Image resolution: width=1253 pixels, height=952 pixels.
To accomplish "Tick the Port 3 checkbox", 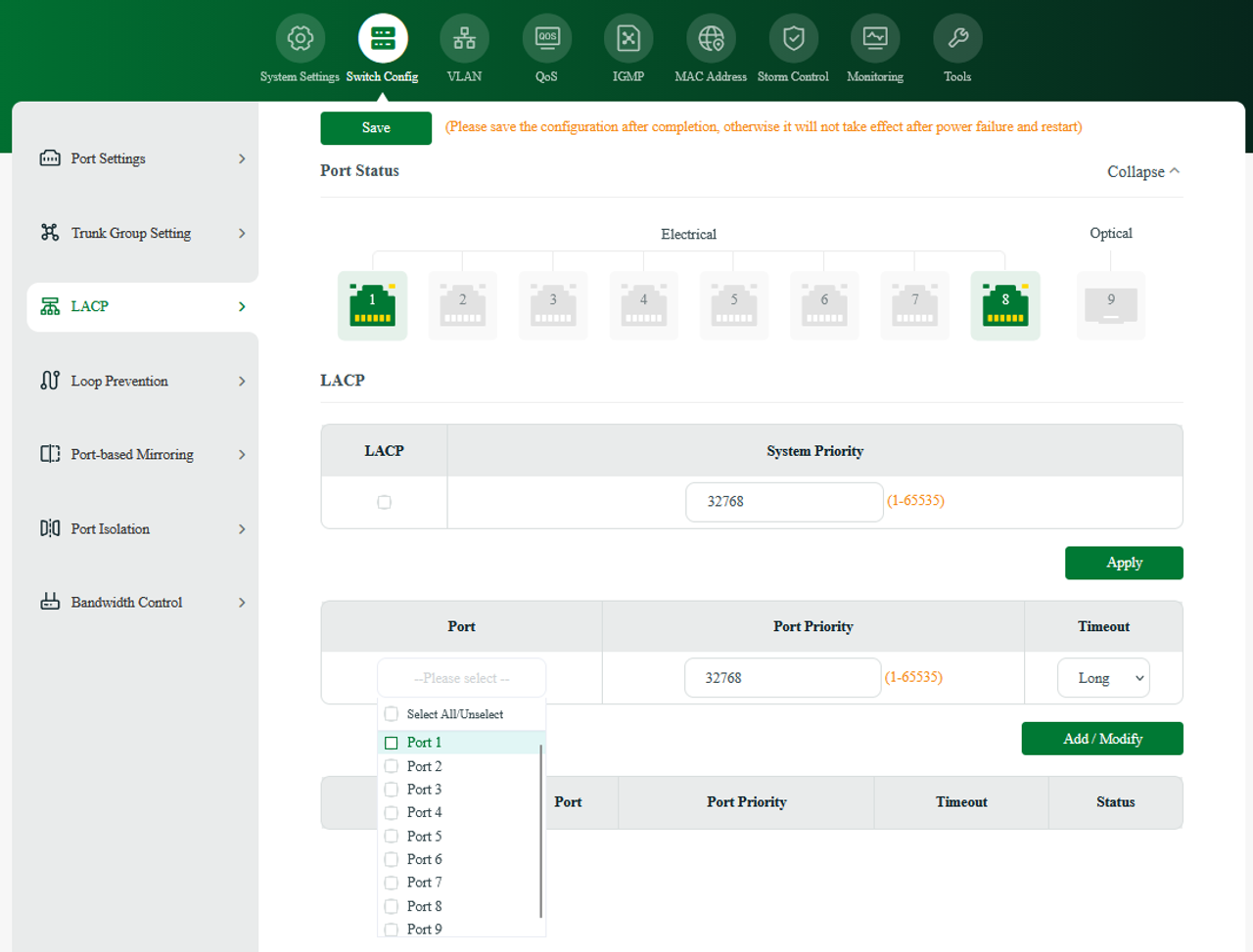I will tap(392, 789).
